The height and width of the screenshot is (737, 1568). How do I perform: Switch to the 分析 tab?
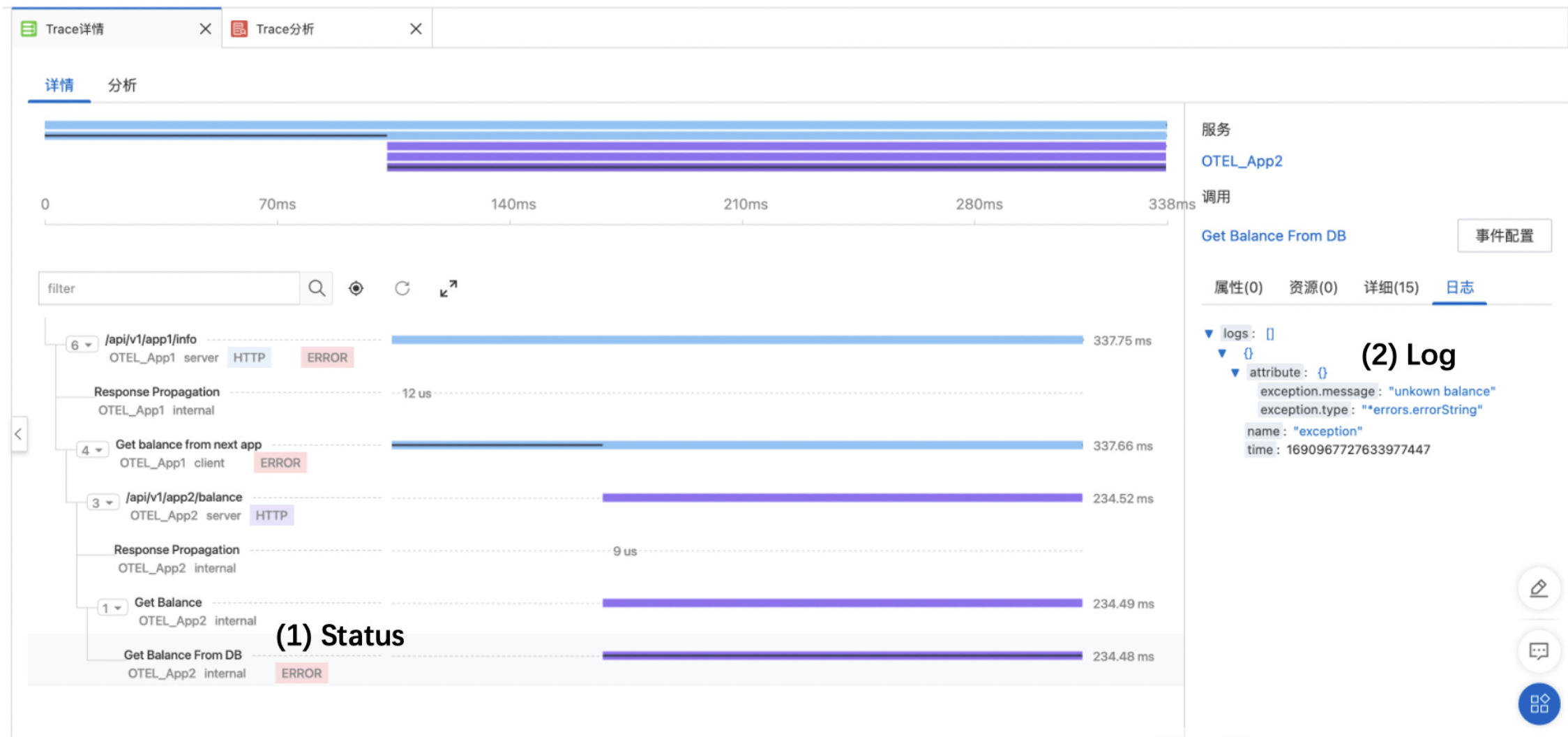tap(122, 85)
